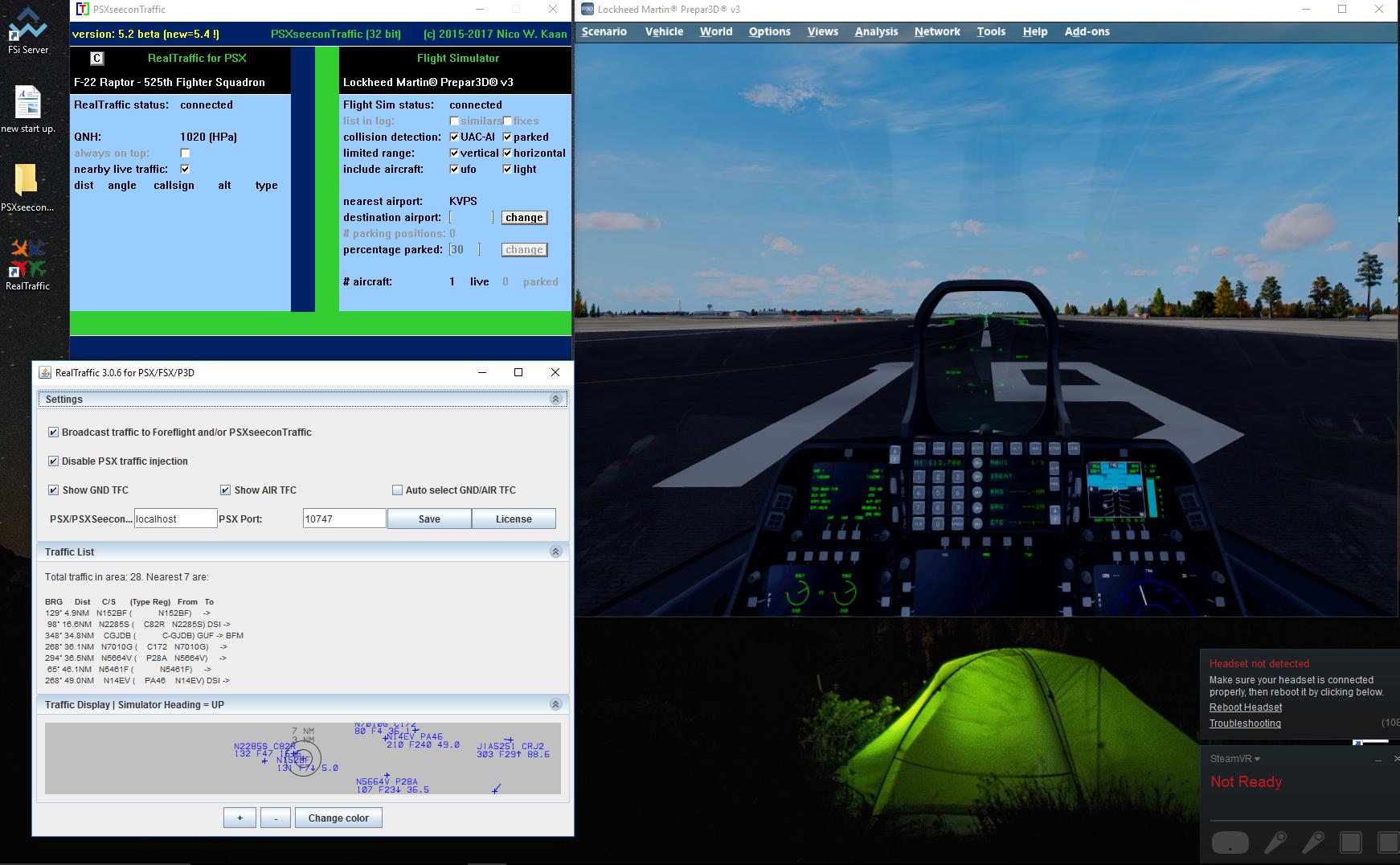Open the FSi Server desktop shortcut
Image resolution: width=1400 pixels, height=865 pixels.
[28, 31]
